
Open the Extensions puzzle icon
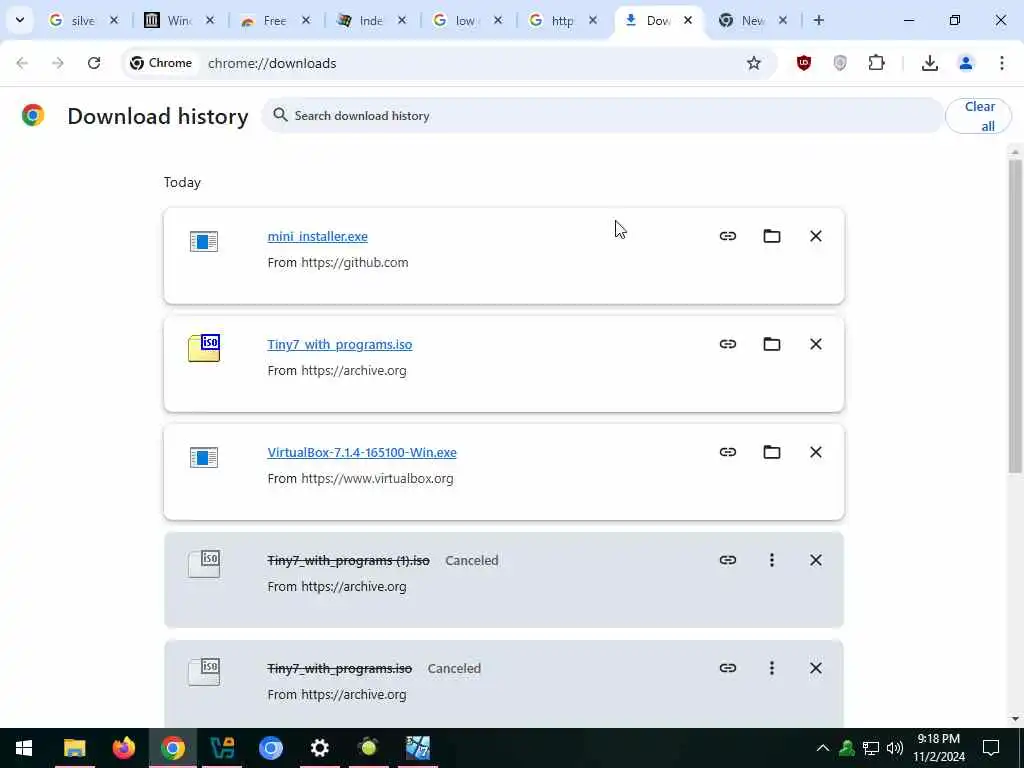(876, 63)
